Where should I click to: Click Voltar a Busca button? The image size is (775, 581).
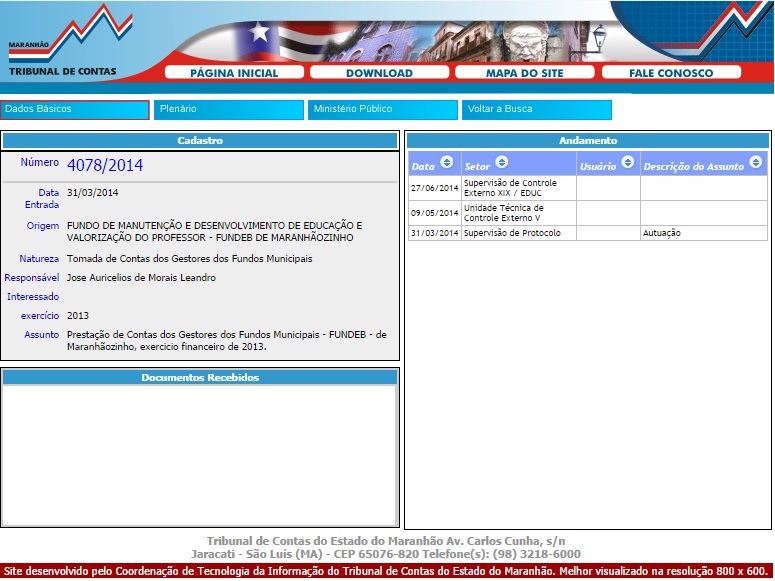[x=537, y=110]
